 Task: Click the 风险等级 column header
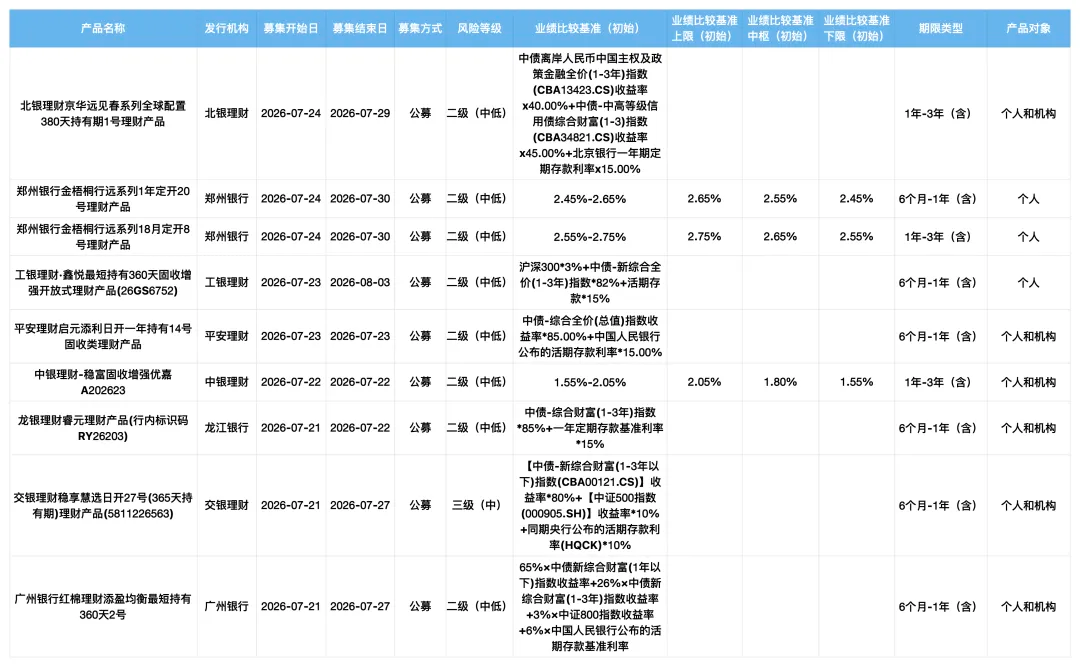click(x=479, y=28)
